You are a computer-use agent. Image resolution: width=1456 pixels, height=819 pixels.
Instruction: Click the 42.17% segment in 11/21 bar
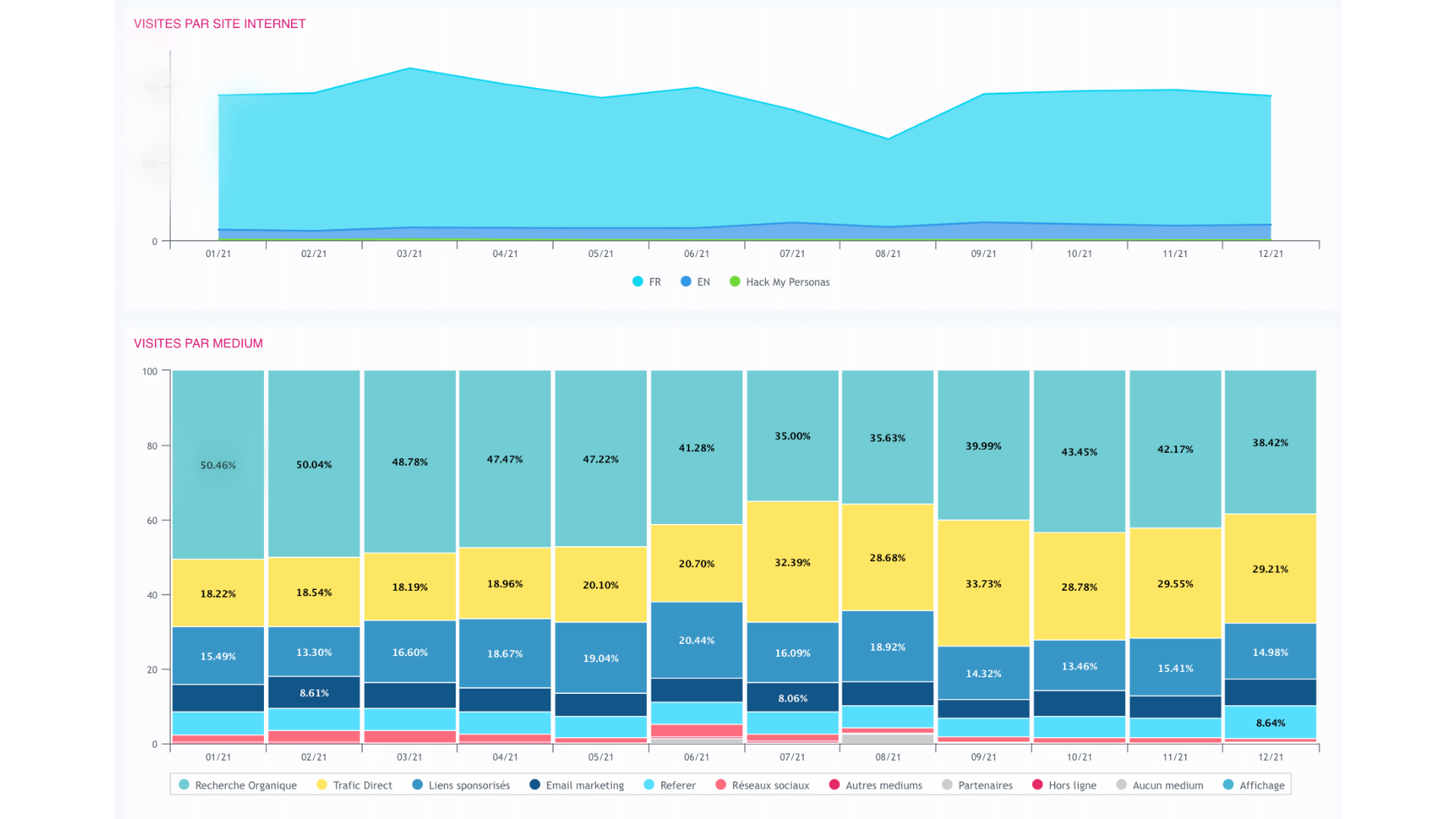click(x=1175, y=449)
